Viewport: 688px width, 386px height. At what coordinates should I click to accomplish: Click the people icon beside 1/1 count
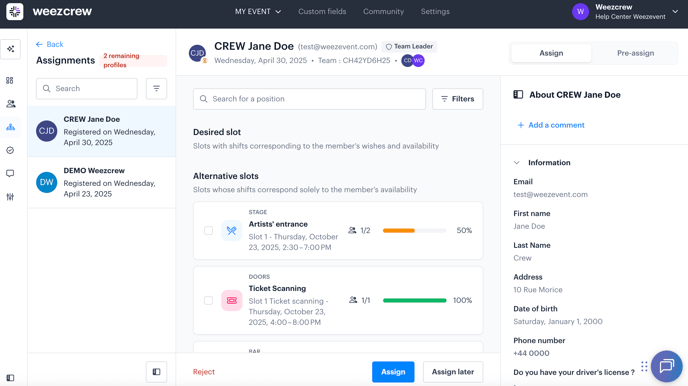coord(353,300)
